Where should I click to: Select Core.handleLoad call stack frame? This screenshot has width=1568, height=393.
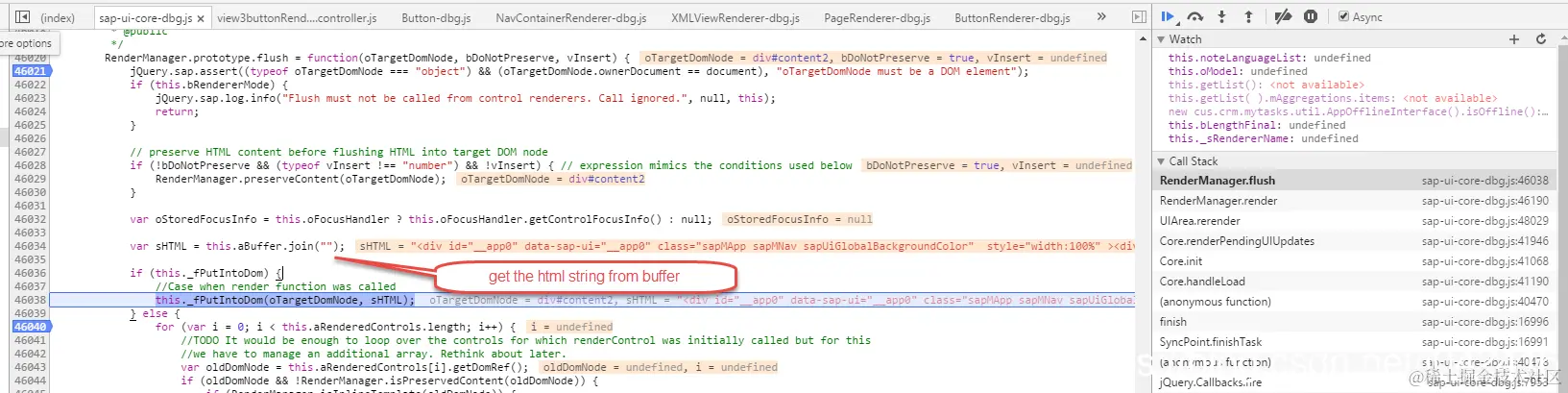coord(1354,282)
